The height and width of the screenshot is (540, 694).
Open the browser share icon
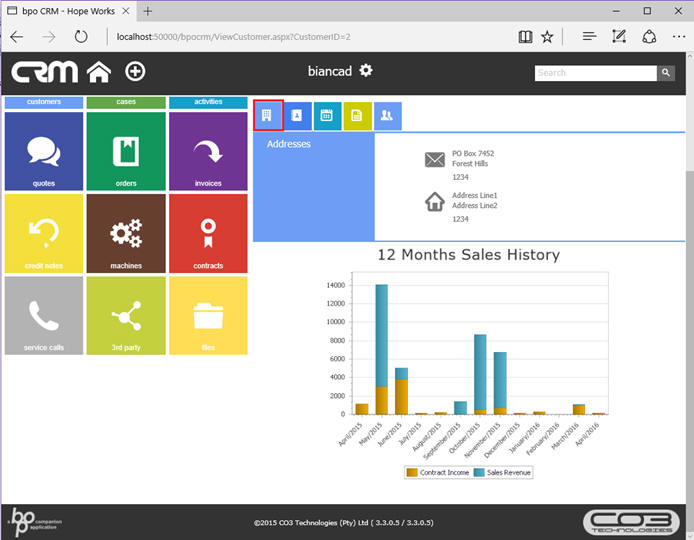pyautogui.click(x=649, y=37)
